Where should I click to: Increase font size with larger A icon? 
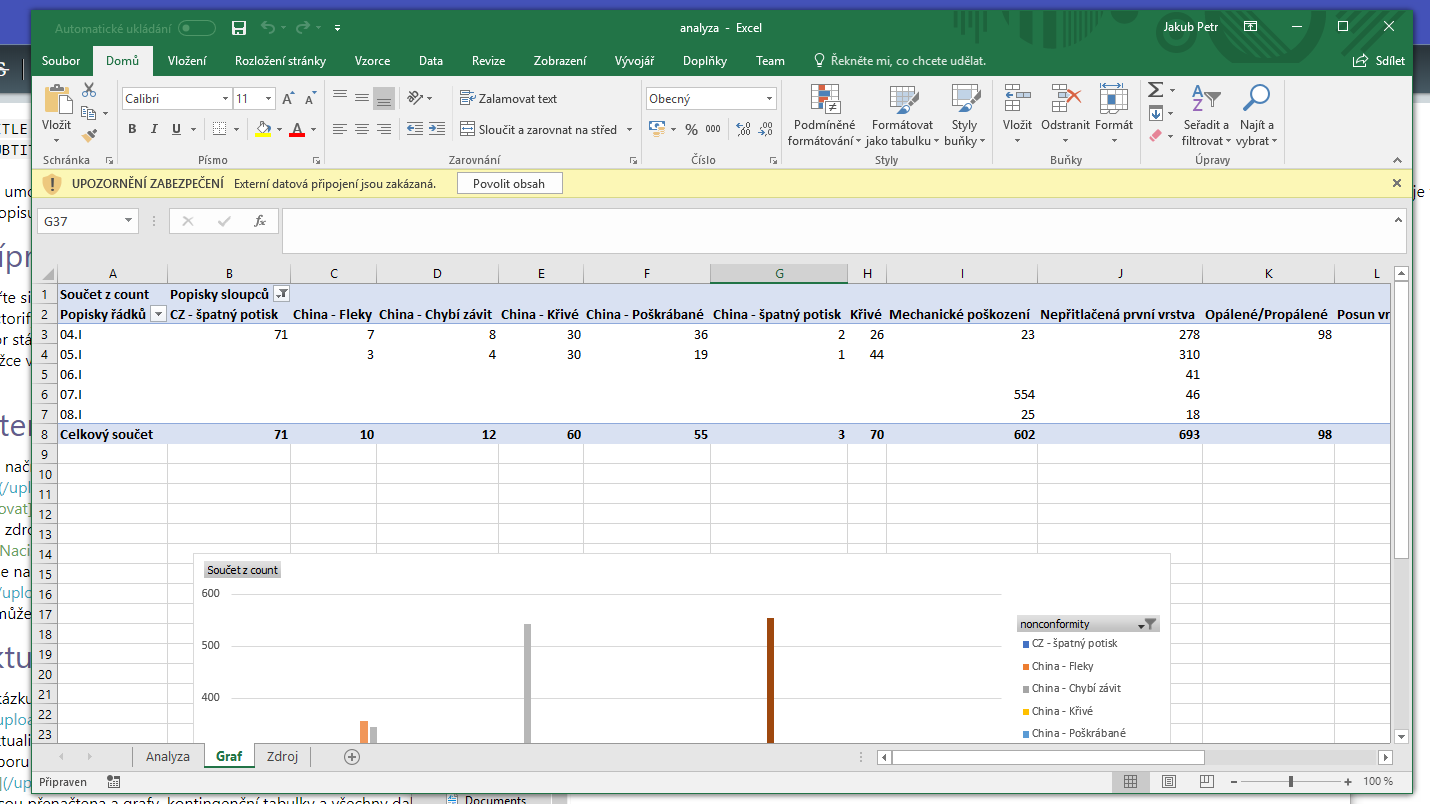(x=288, y=99)
